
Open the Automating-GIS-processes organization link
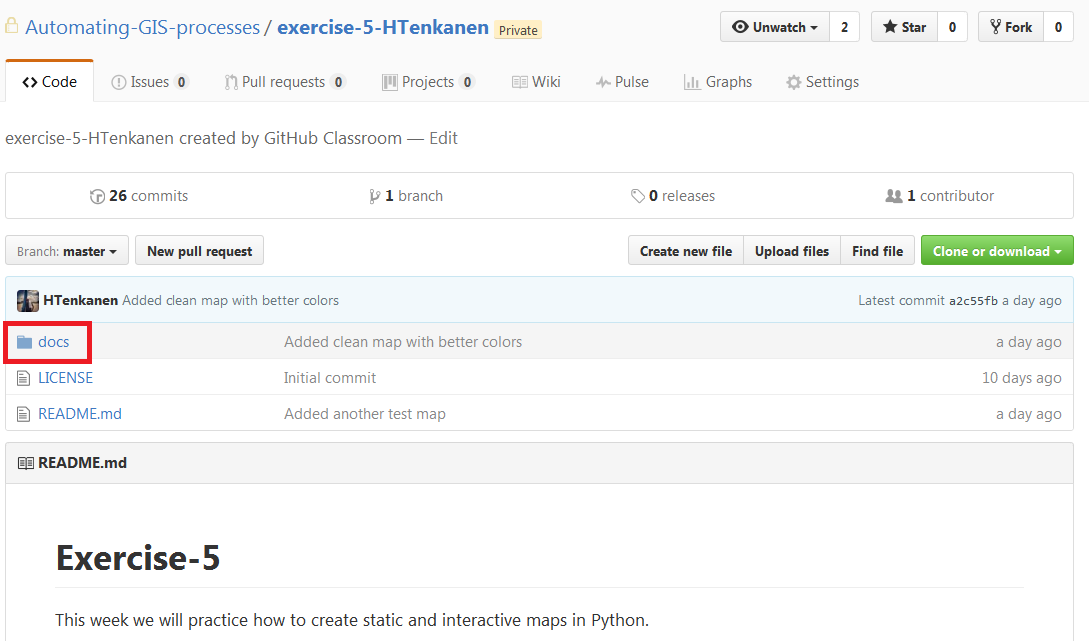142,27
